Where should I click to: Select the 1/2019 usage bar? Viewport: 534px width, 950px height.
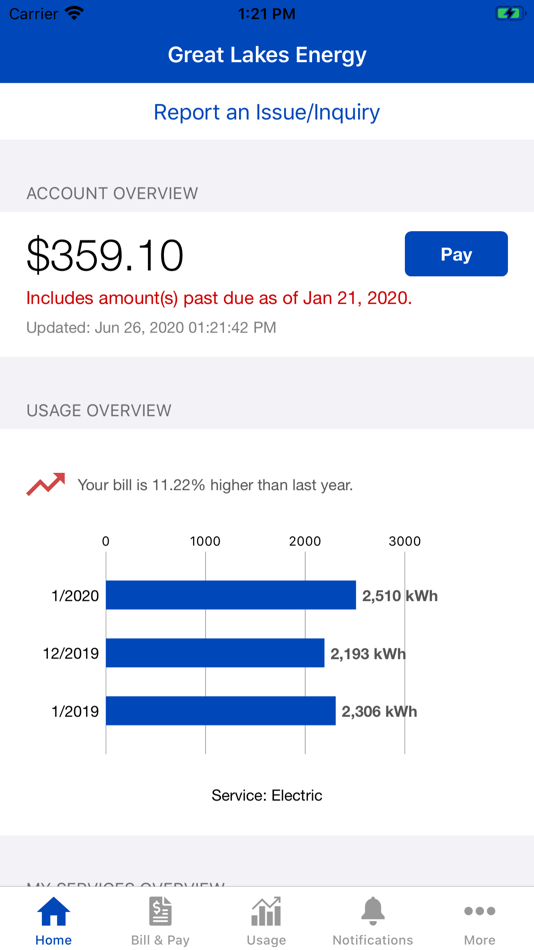(x=221, y=711)
